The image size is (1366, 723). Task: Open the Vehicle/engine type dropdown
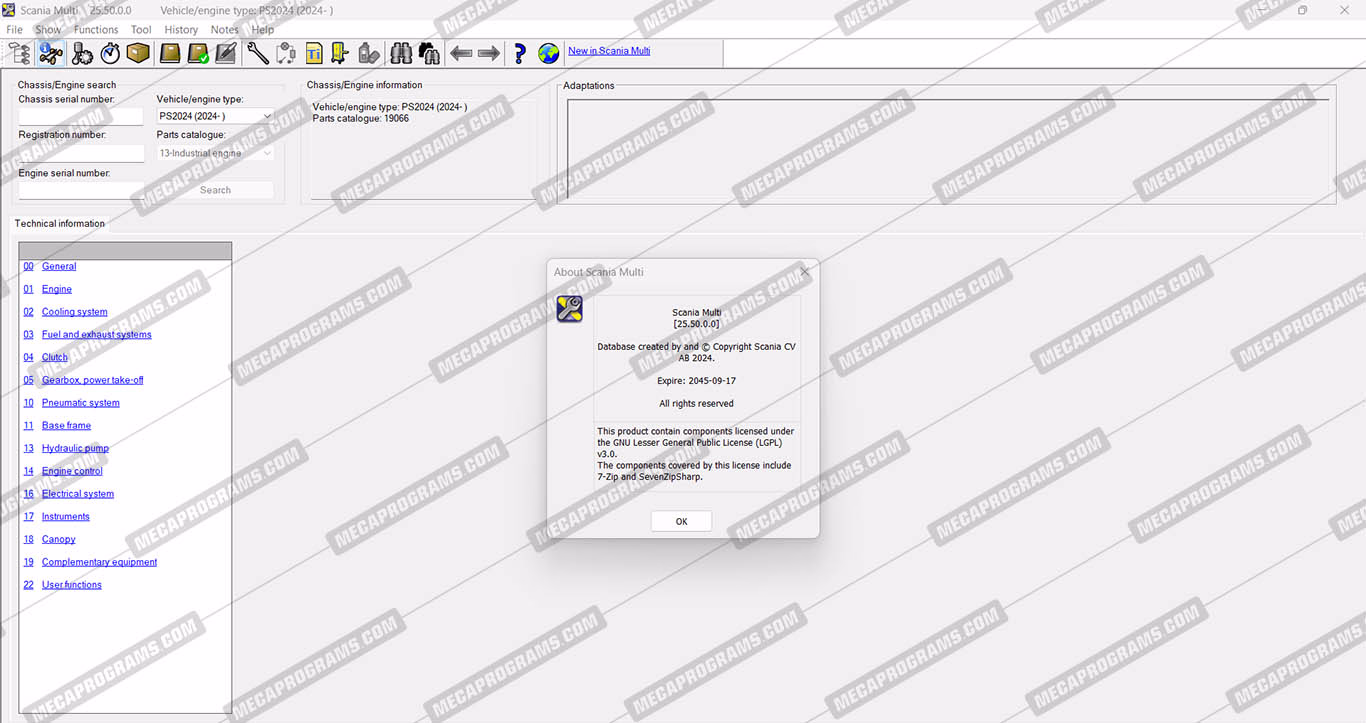click(215, 116)
